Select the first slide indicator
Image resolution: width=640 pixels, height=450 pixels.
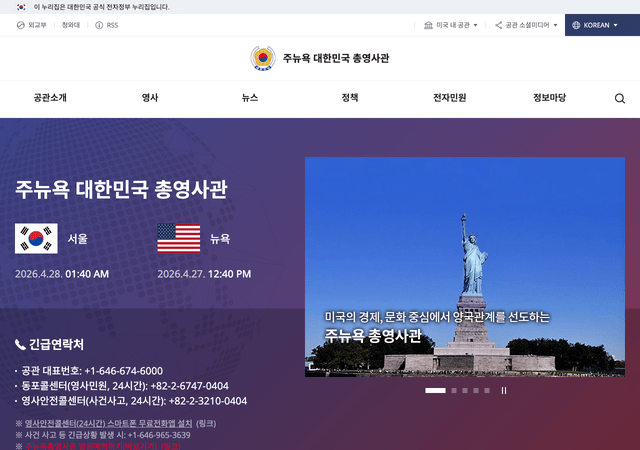[435, 390]
